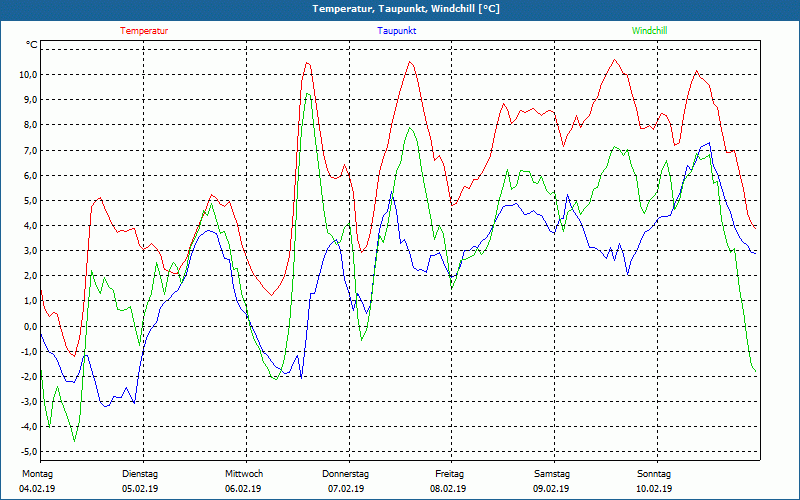Image resolution: width=800 pixels, height=500 pixels.
Task: Click the date 05.02.19
Action: point(140,489)
